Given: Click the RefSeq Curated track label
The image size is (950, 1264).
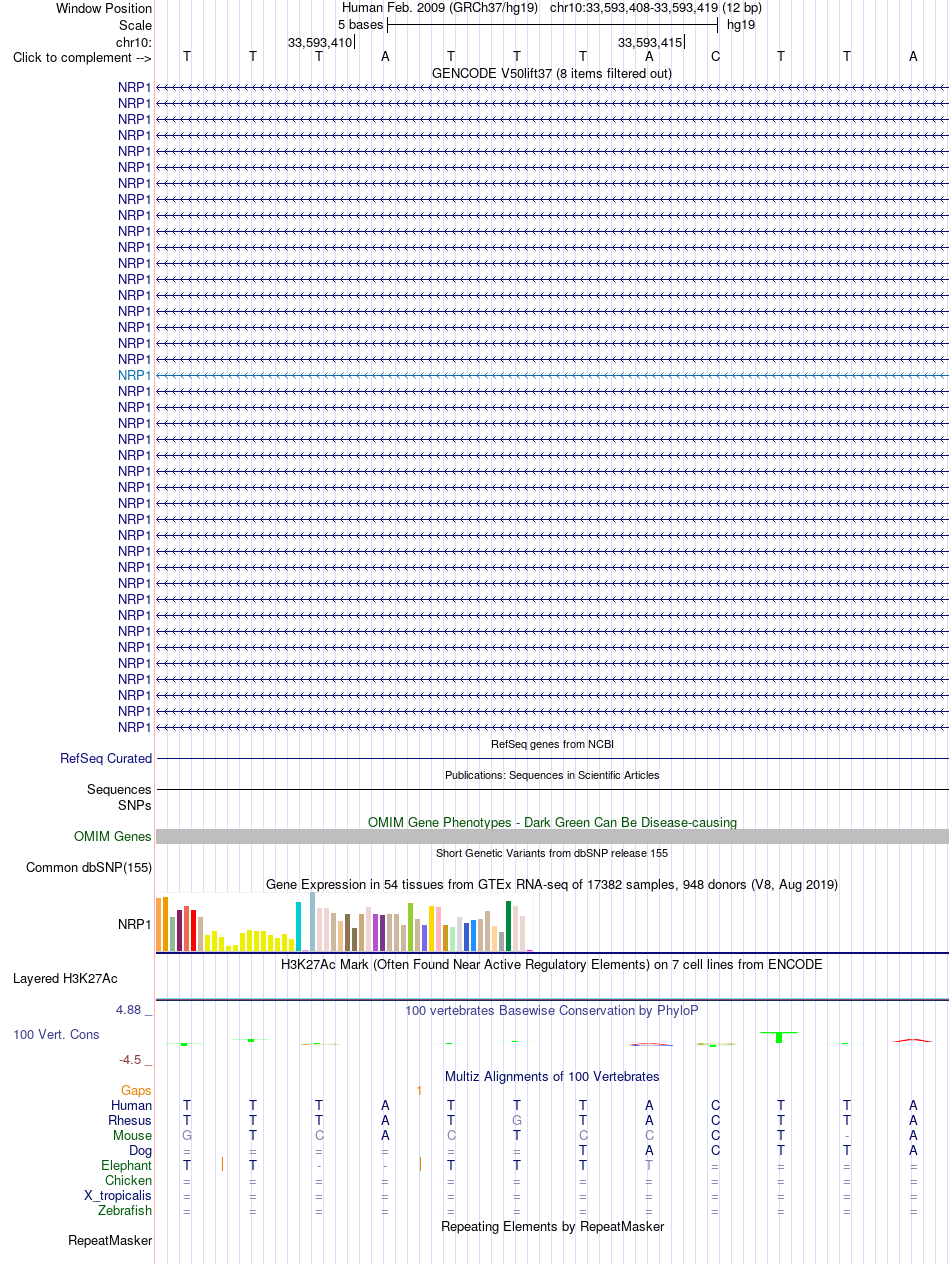Looking at the screenshot, I should click(x=106, y=759).
